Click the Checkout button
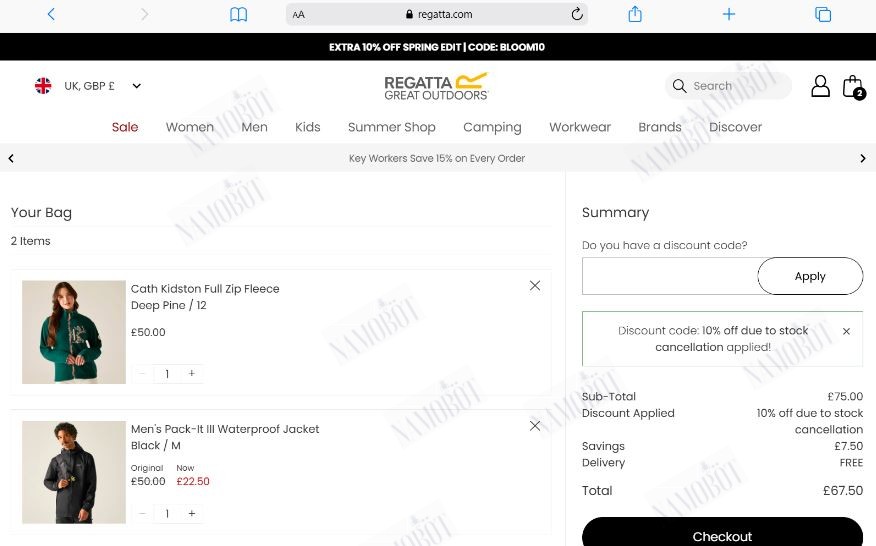The width and height of the screenshot is (876, 546). pyautogui.click(x=722, y=534)
